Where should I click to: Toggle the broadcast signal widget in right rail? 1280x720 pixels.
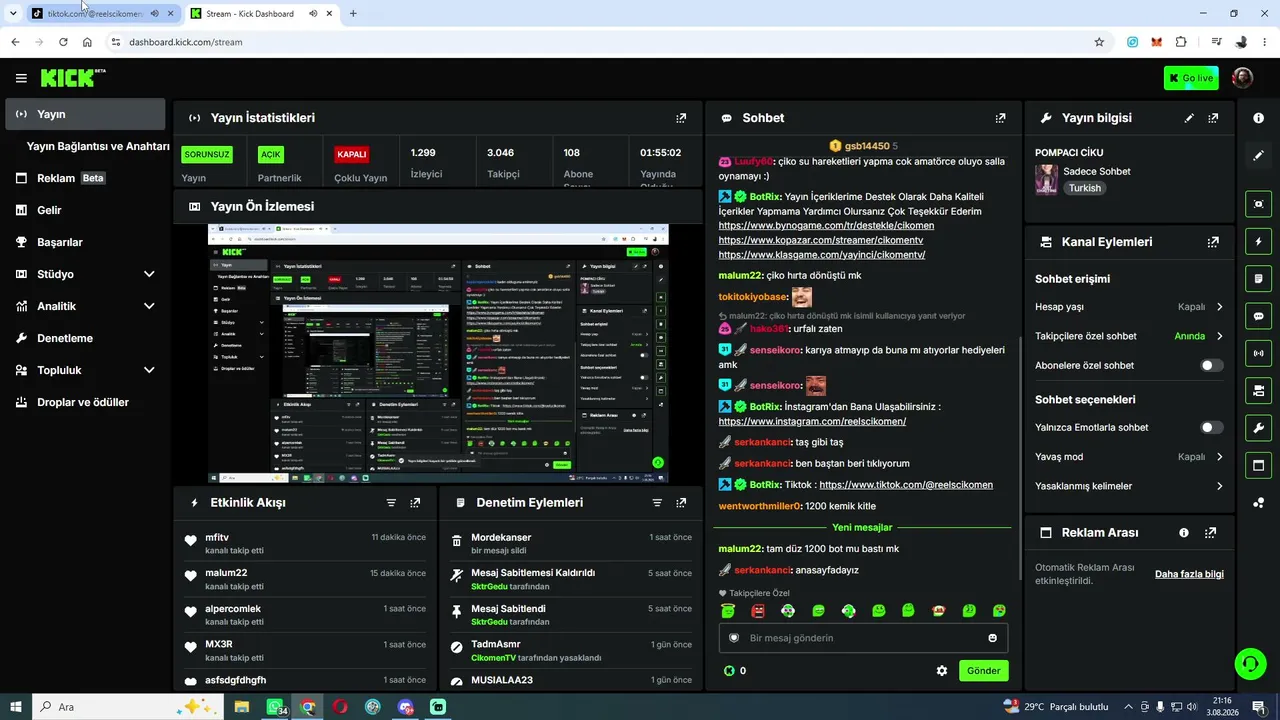1258,353
